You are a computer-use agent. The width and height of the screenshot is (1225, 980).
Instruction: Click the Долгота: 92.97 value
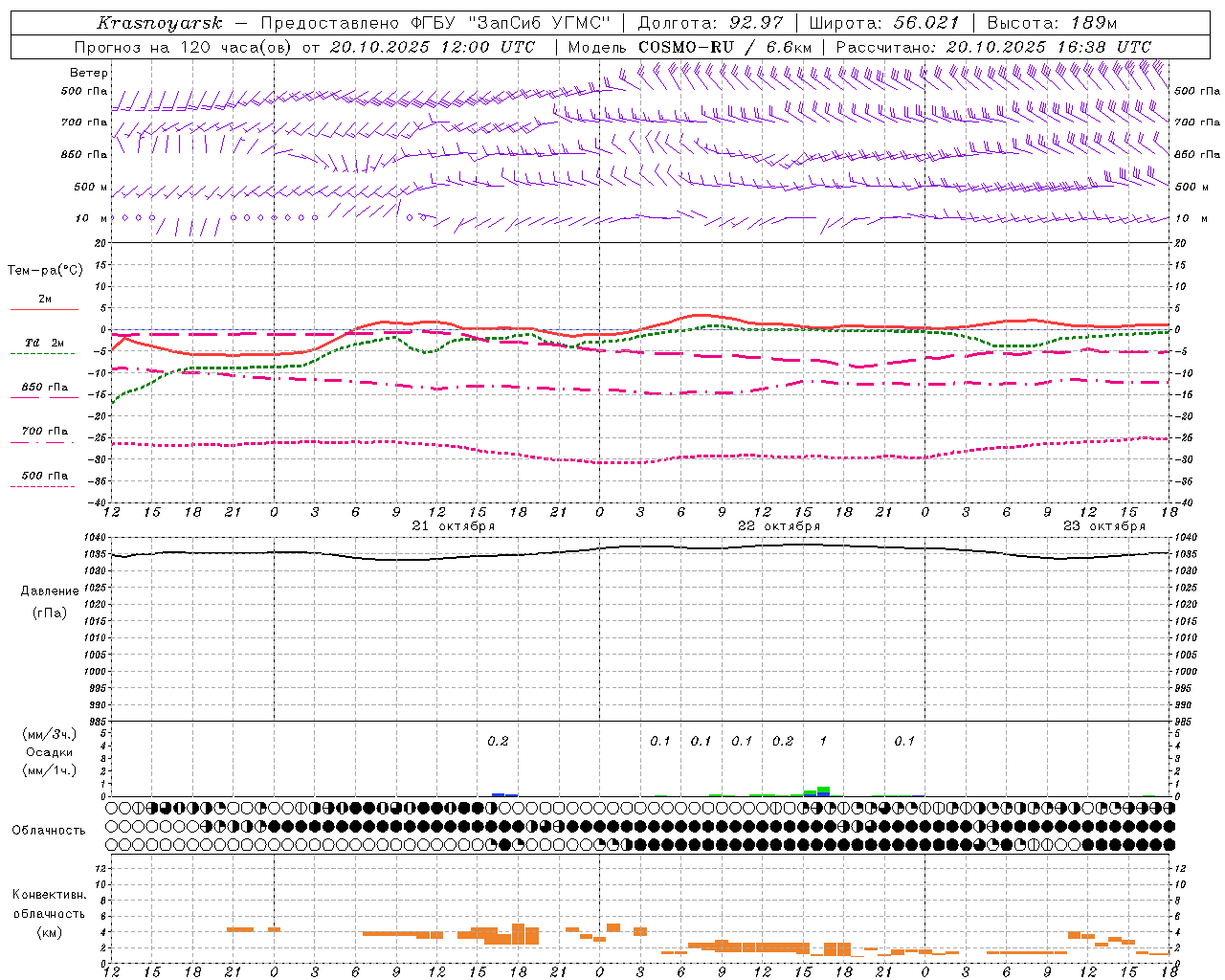pyautogui.click(x=710, y=23)
